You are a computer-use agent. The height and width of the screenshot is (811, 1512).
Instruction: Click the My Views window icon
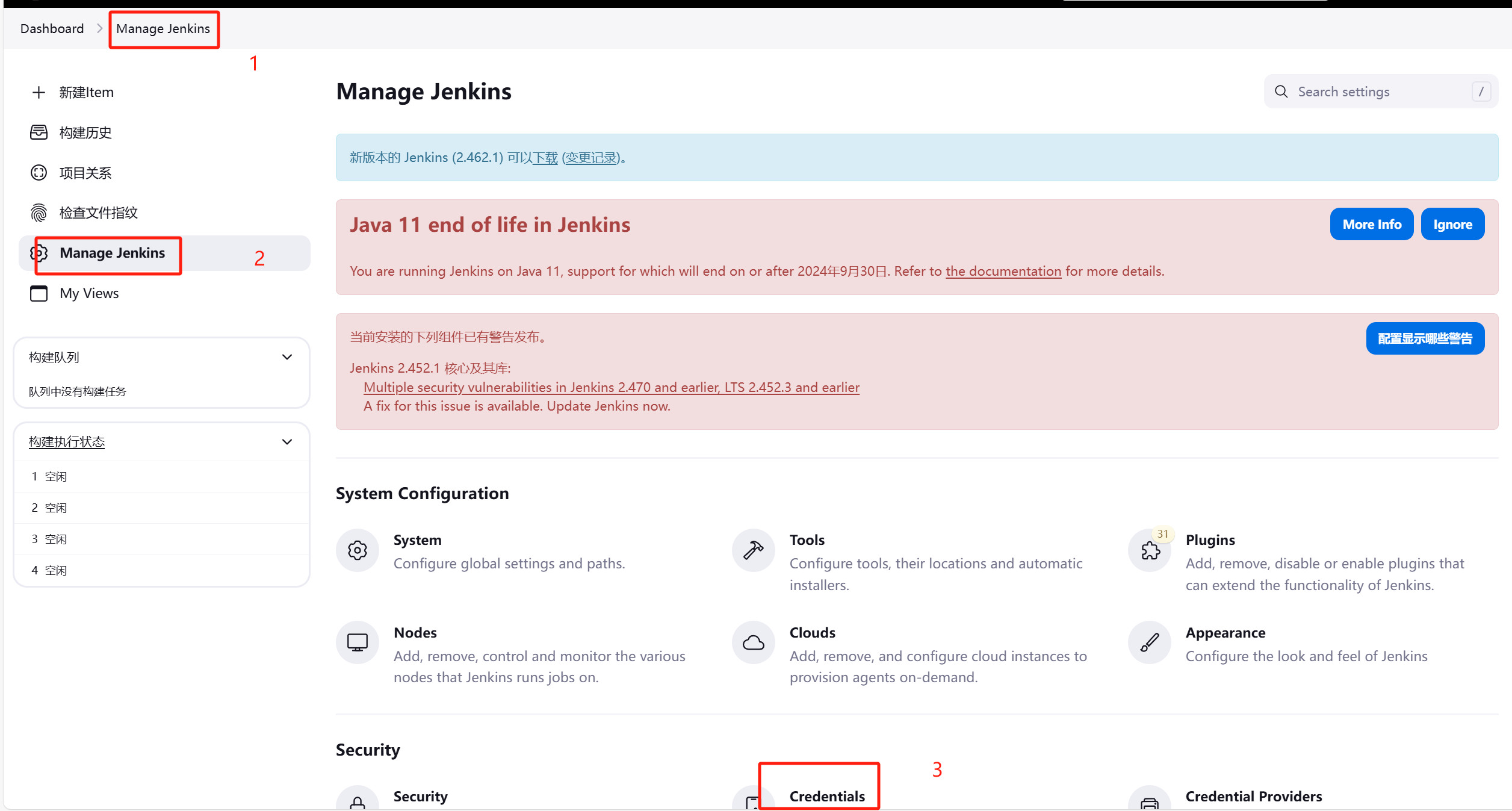point(39,293)
